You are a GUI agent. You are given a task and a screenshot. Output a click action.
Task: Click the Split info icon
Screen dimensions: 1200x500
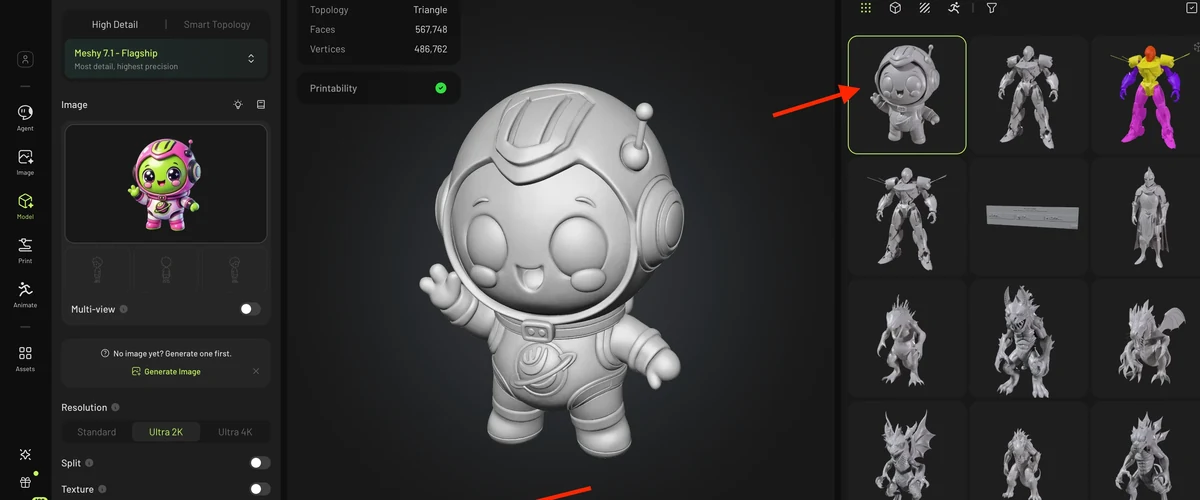(90, 463)
